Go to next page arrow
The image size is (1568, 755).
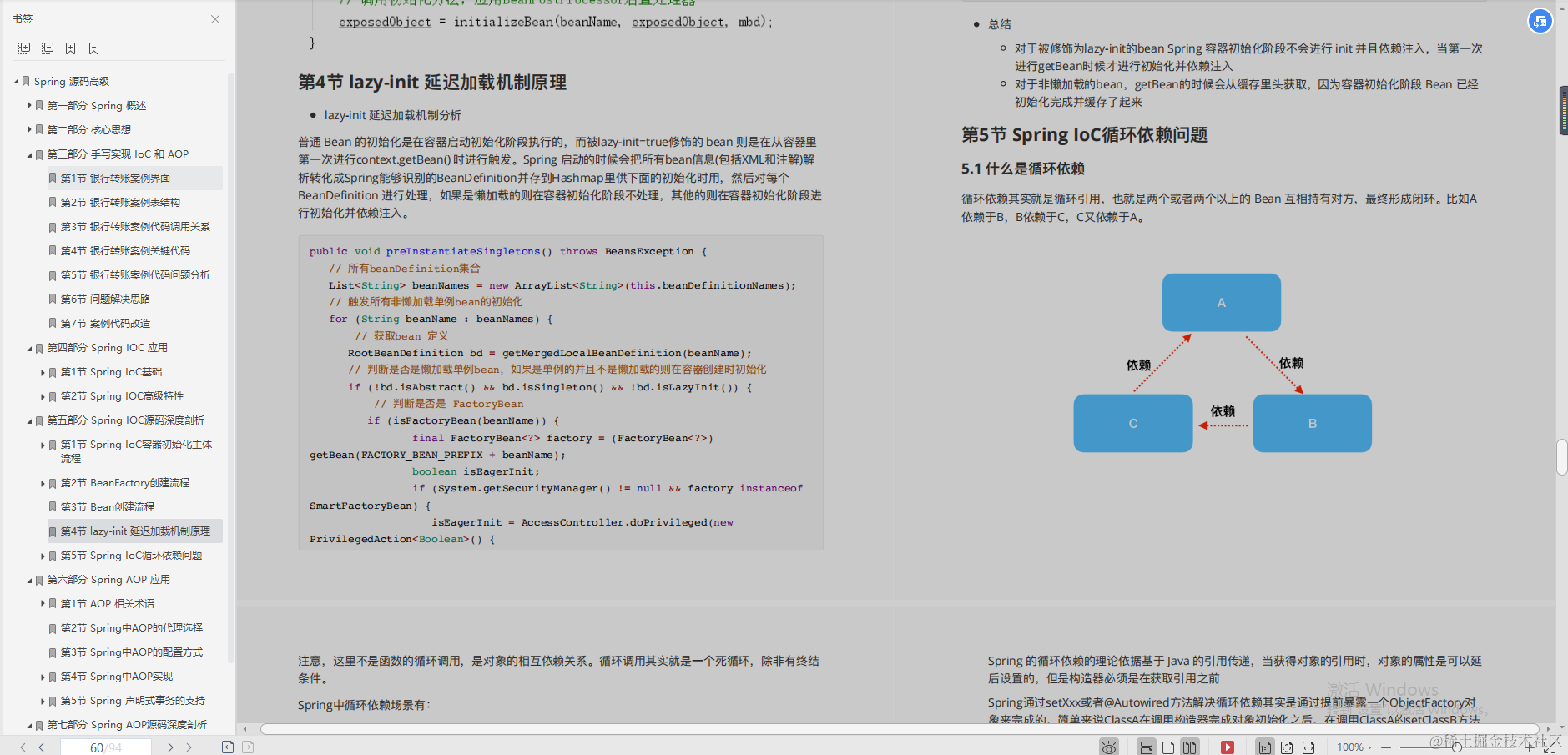coord(170,747)
